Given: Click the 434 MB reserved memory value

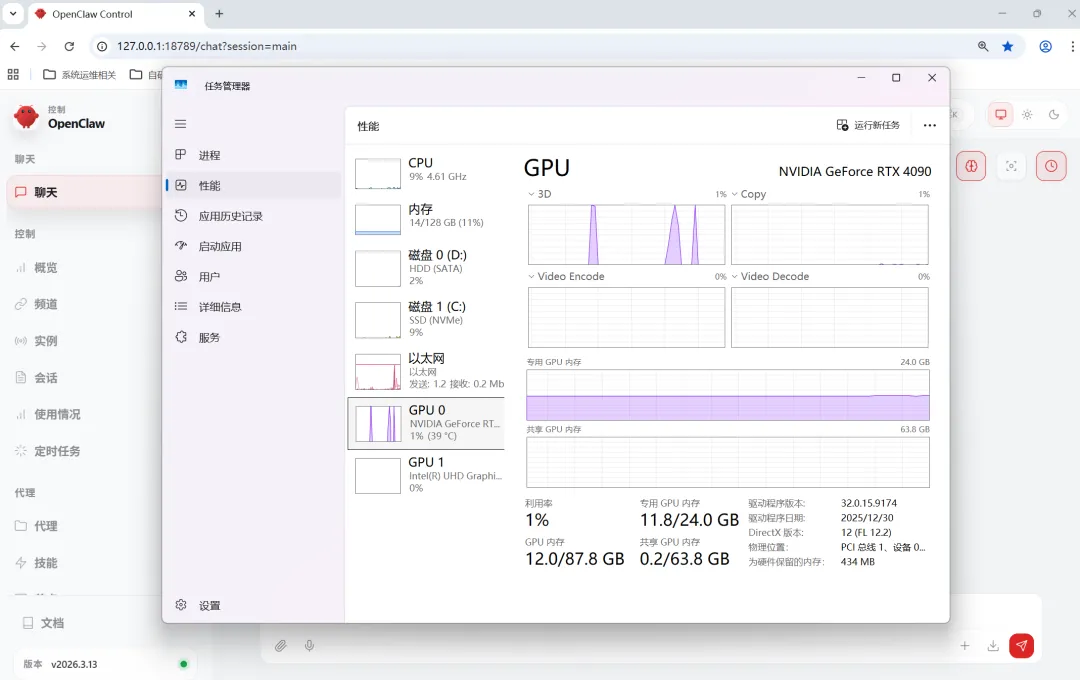Looking at the screenshot, I should (858, 561).
